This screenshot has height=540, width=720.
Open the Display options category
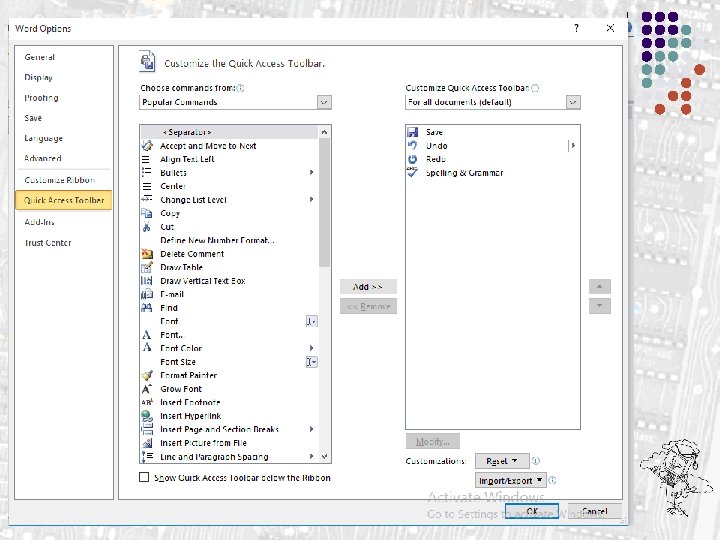coord(38,77)
